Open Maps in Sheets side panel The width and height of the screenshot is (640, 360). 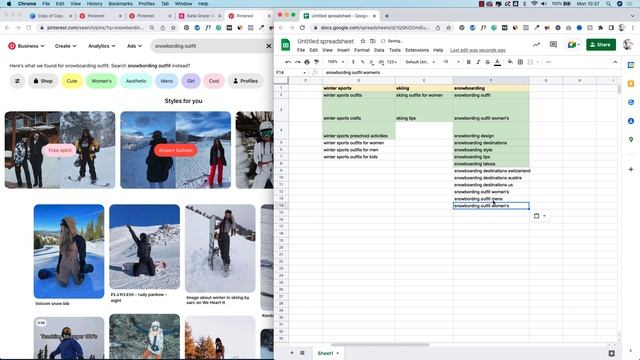coord(631,140)
